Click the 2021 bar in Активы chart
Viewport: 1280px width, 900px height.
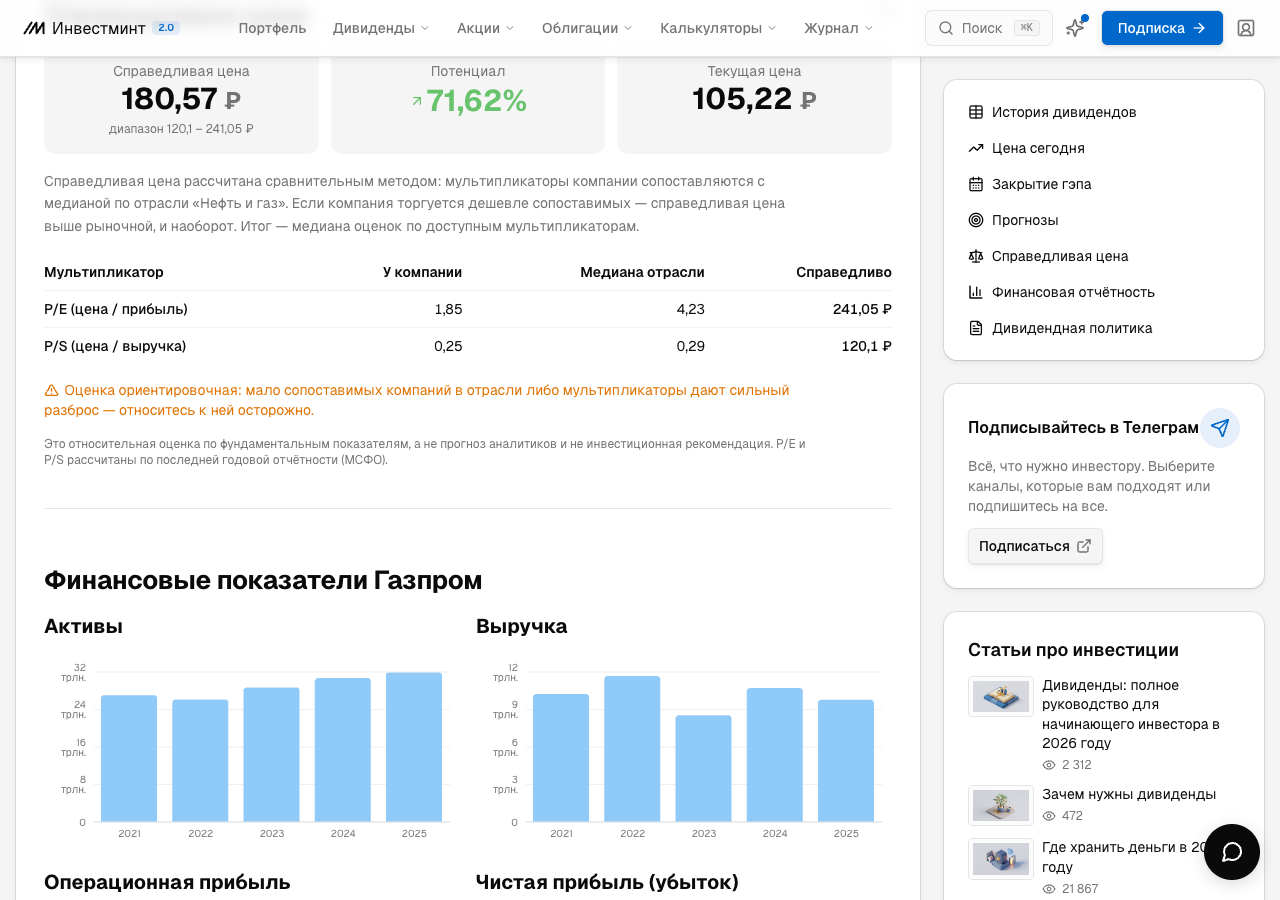coord(129,758)
